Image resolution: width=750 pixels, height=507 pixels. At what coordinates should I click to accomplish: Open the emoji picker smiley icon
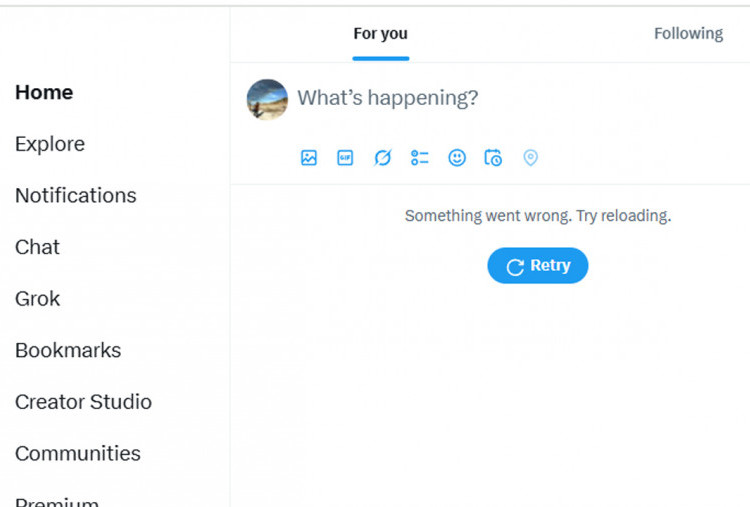(x=457, y=158)
